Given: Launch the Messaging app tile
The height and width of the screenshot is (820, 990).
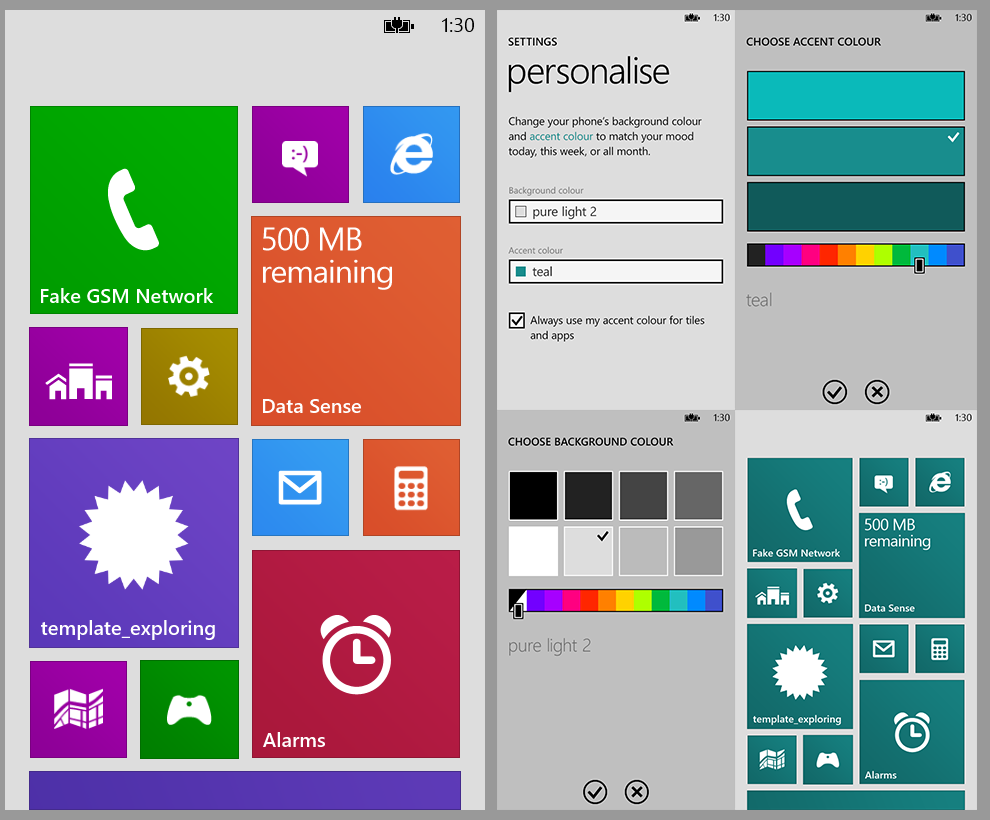Looking at the screenshot, I should pos(300,154).
